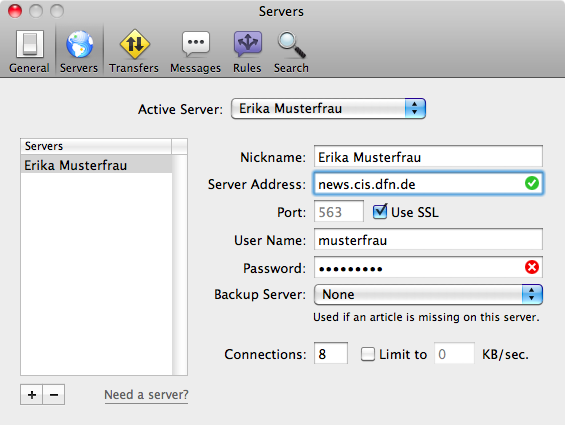Click the Port field showing 563
The width and height of the screenshot is (565, 425).
click(x=339, y=212)
